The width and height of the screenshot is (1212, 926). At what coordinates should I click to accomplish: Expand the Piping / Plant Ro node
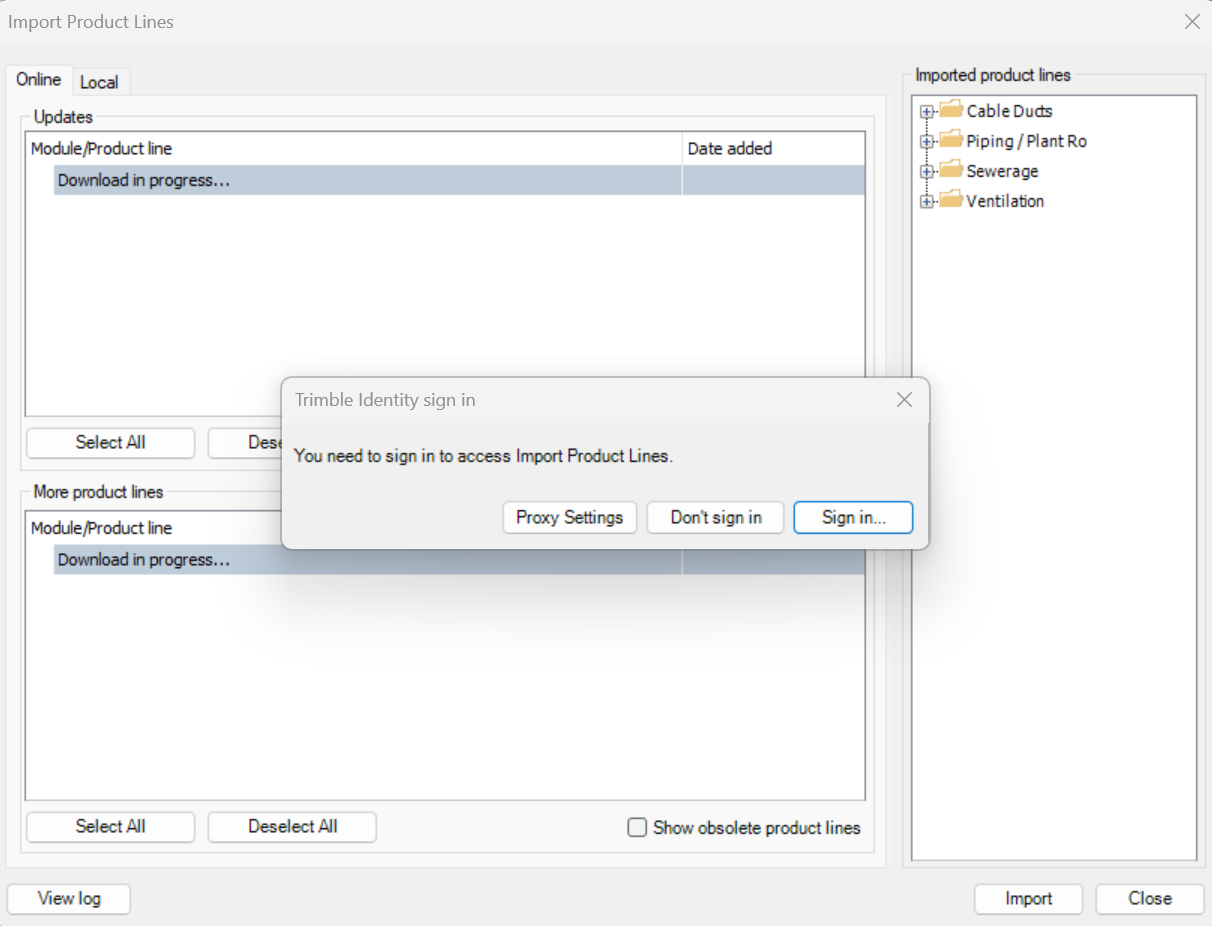926,141
